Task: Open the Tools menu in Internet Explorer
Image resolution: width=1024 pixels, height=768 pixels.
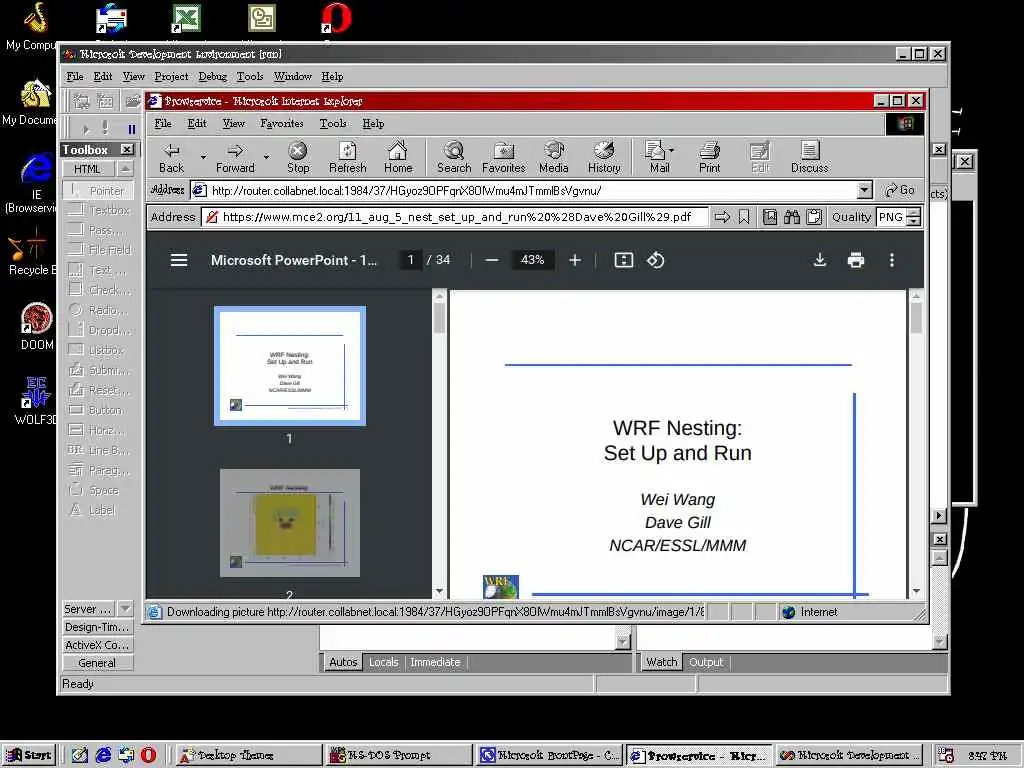Action: coord(332,123)
